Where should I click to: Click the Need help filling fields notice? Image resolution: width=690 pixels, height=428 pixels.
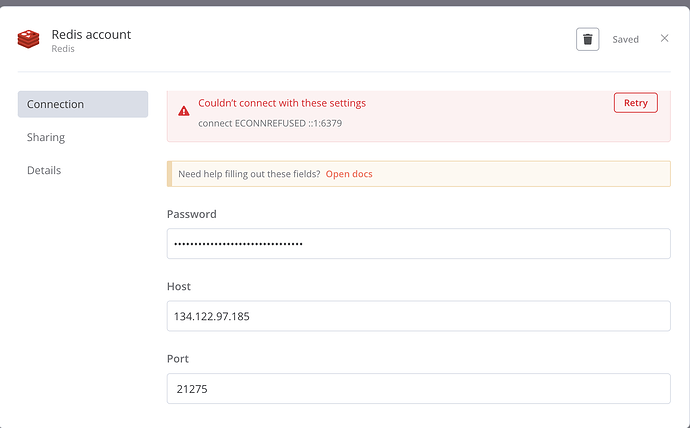pyautogui.click(x=418, y=174)
